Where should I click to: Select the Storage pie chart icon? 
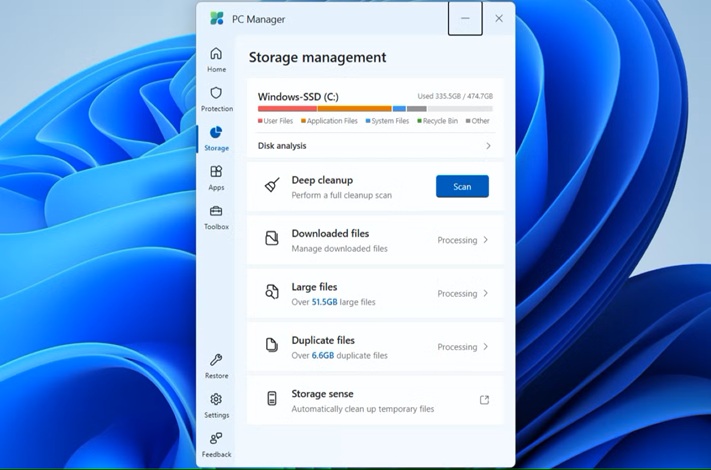(x=216, y=132)
